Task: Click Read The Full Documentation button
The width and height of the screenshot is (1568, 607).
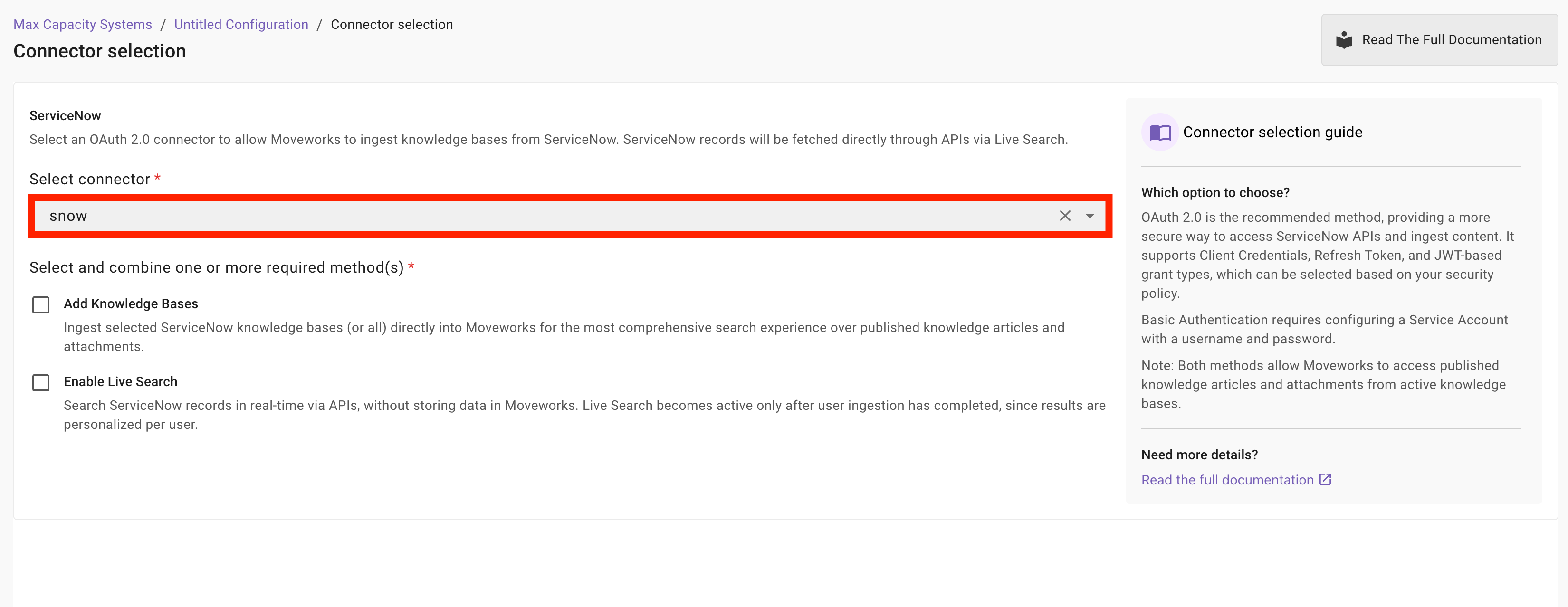Action: tap(1439, 40)
